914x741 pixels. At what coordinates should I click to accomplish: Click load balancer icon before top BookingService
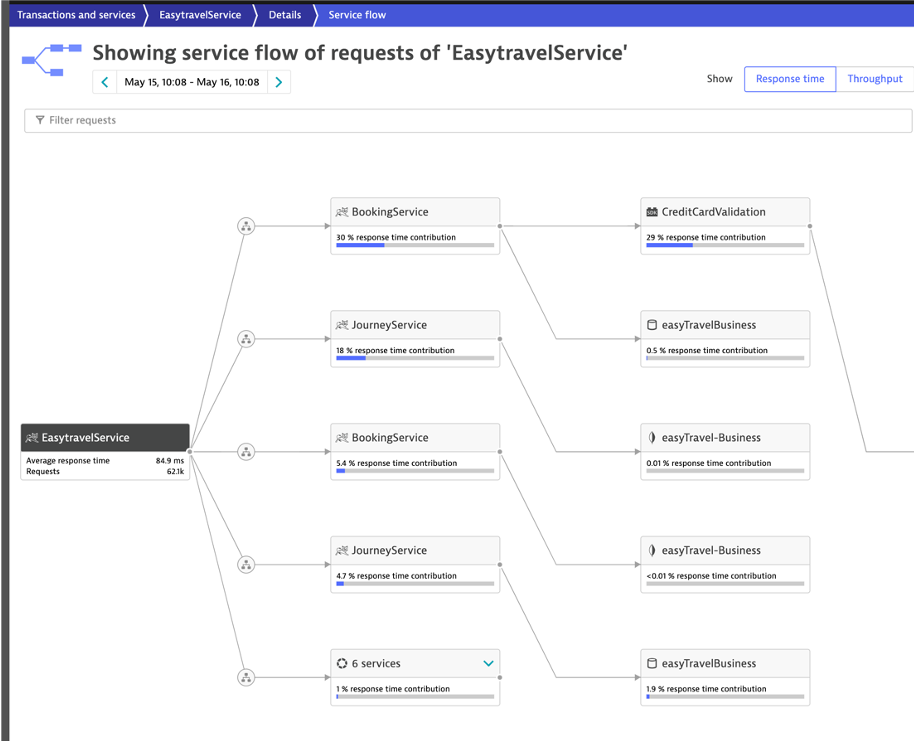coord(246,226)
